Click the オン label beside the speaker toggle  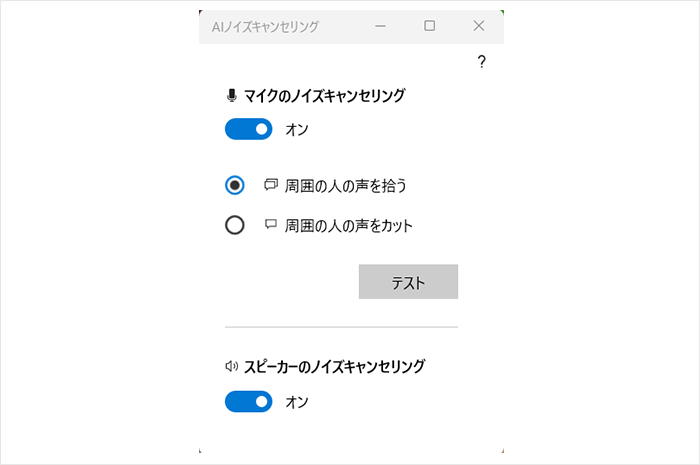[x=297, y=401]
